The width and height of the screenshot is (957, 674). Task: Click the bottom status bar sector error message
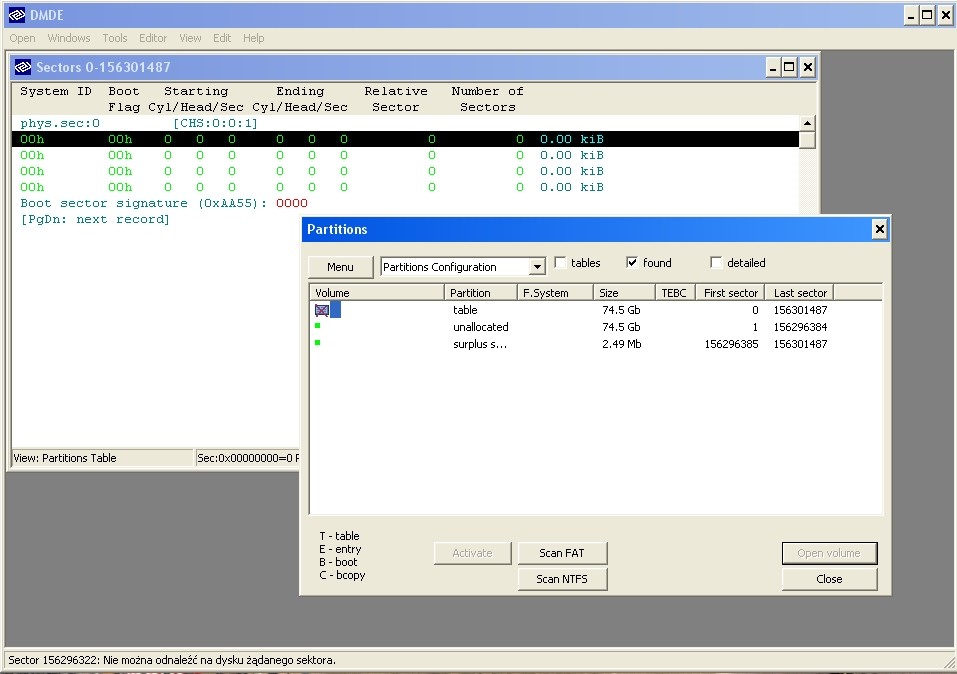(172, 660)
